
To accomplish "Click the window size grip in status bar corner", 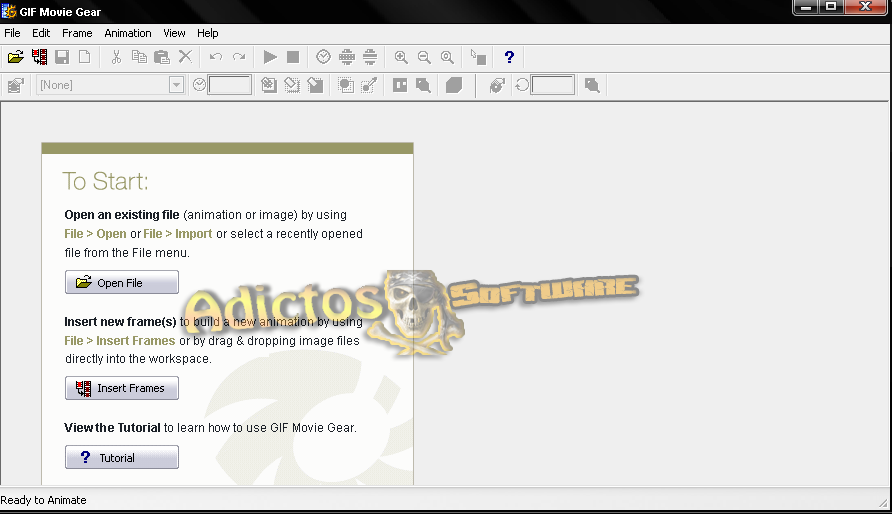I will pos(883,503).
